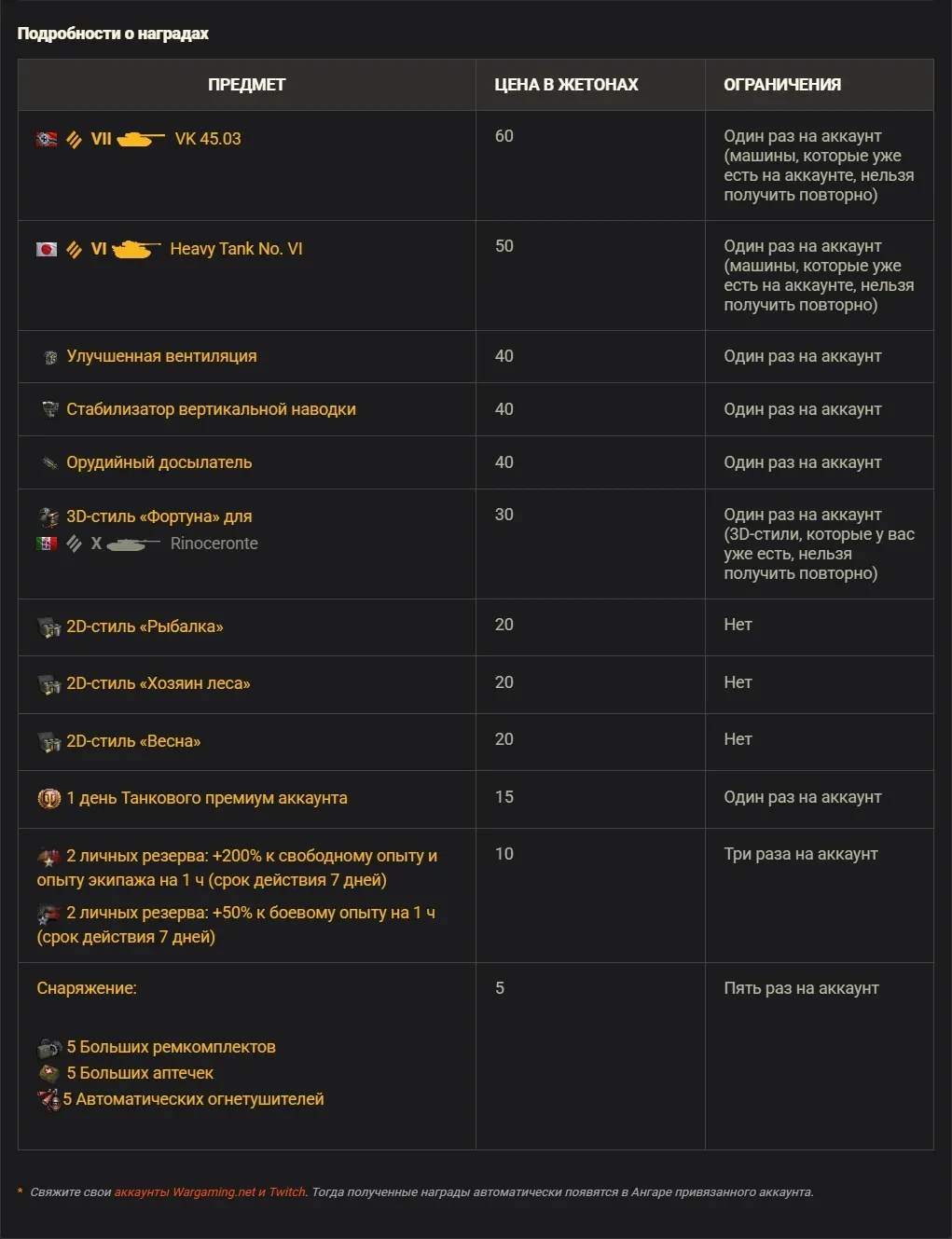Open the 3D-стиль «Фортуна» reward link
Image resolution: width=952 pixels, height=1239 pixels.
pos(159,516)
